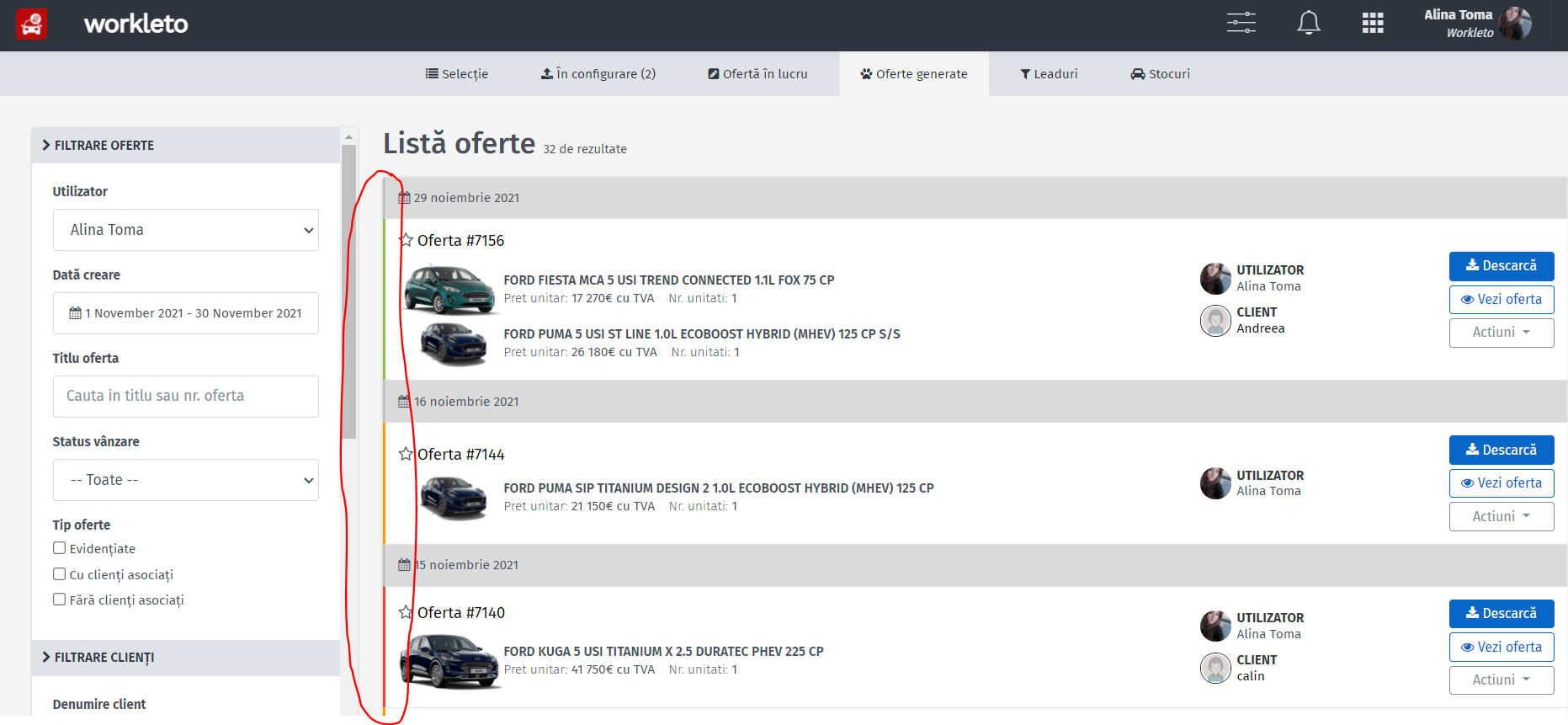Click client name Andreea
This screenshot has height=725, width=1568.
[1260, 328]
